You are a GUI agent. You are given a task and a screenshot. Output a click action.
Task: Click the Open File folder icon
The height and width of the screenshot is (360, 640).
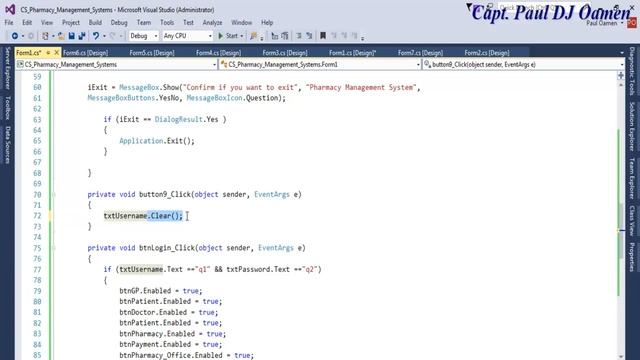(61, 36)
